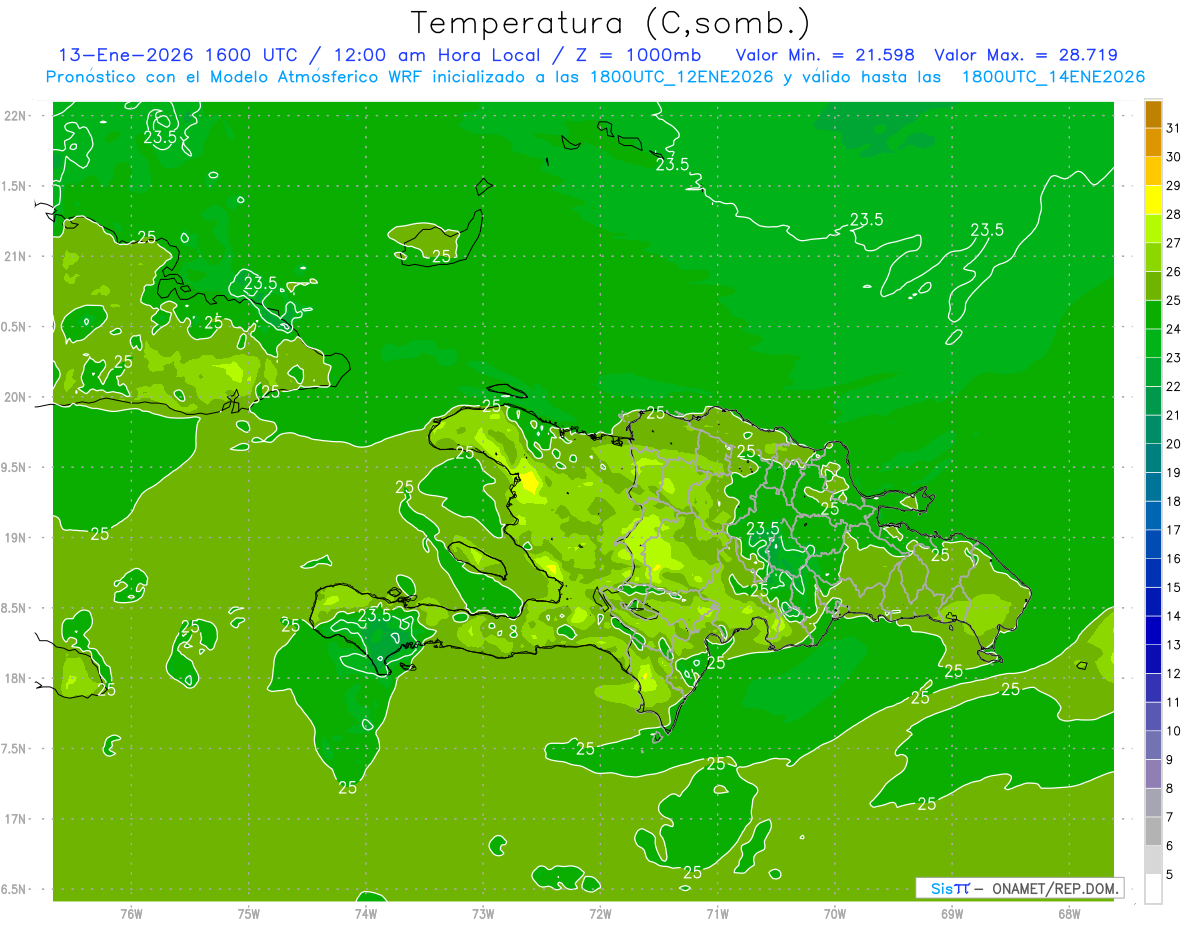This screenshot has height=927, width=1200.
Task: Click the "20N" latitude axis label
Action: 17,397
